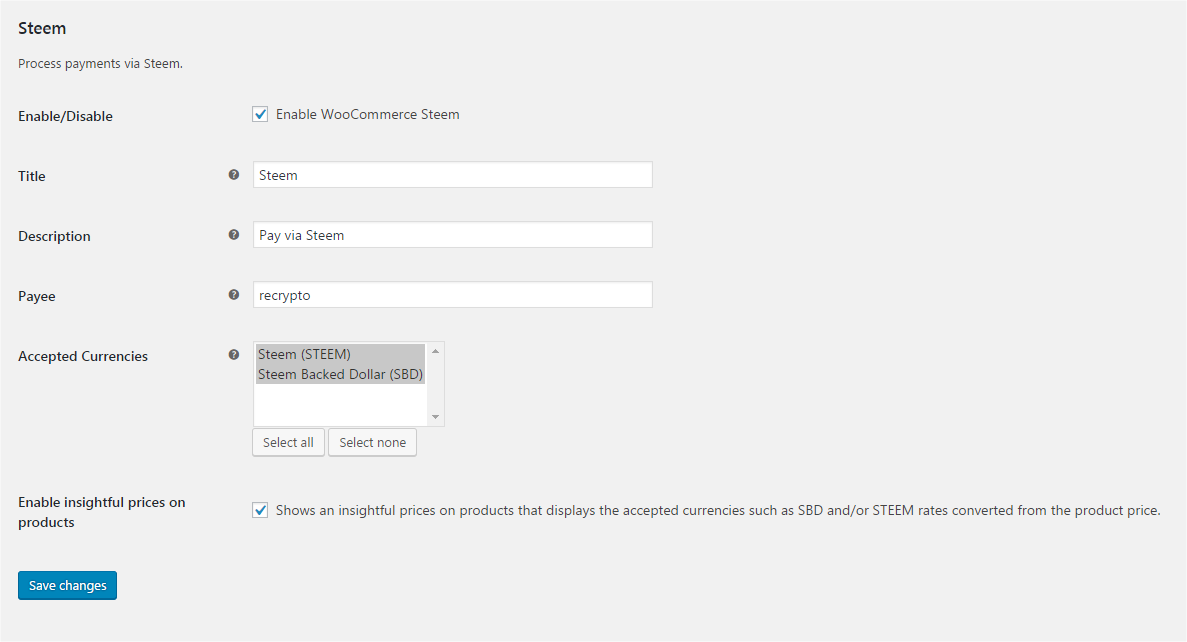
Task: Click the empty area of the currencies listbox
Action: 340,406
